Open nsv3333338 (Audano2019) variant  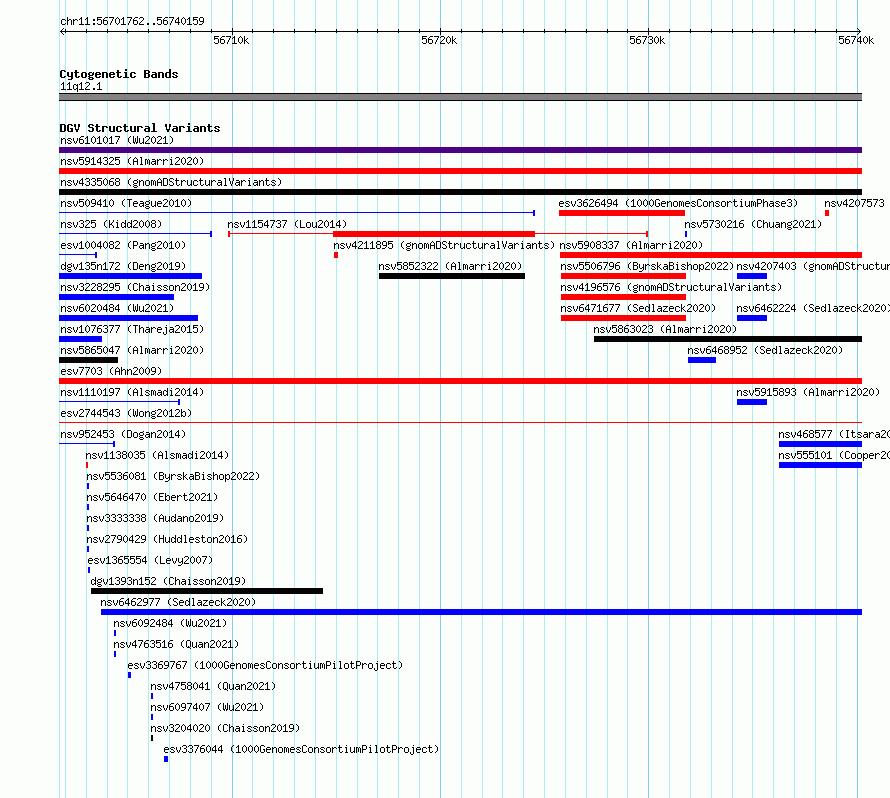tap(155, 518)
